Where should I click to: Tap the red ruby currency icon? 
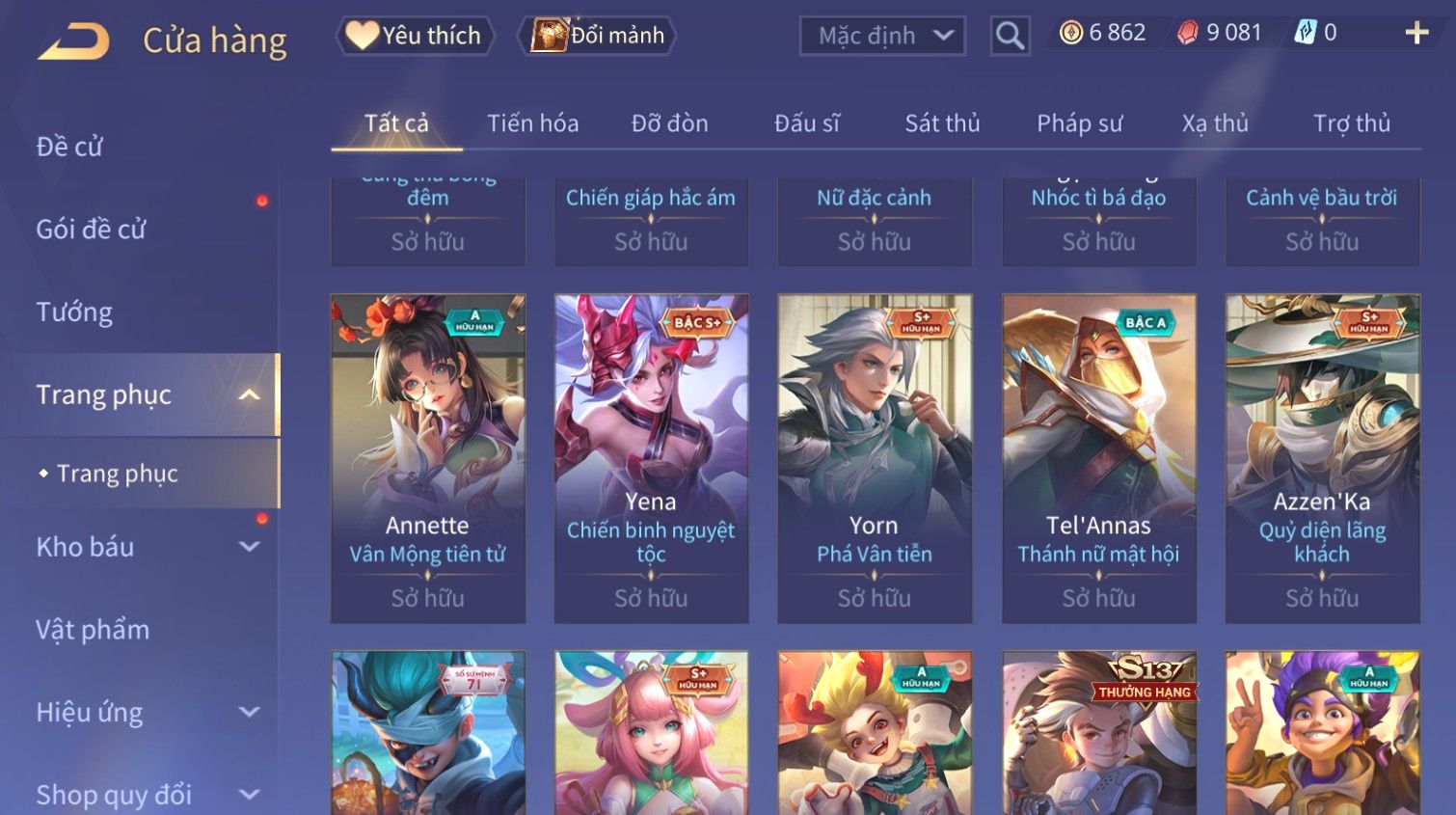(x=1188, y=33)
